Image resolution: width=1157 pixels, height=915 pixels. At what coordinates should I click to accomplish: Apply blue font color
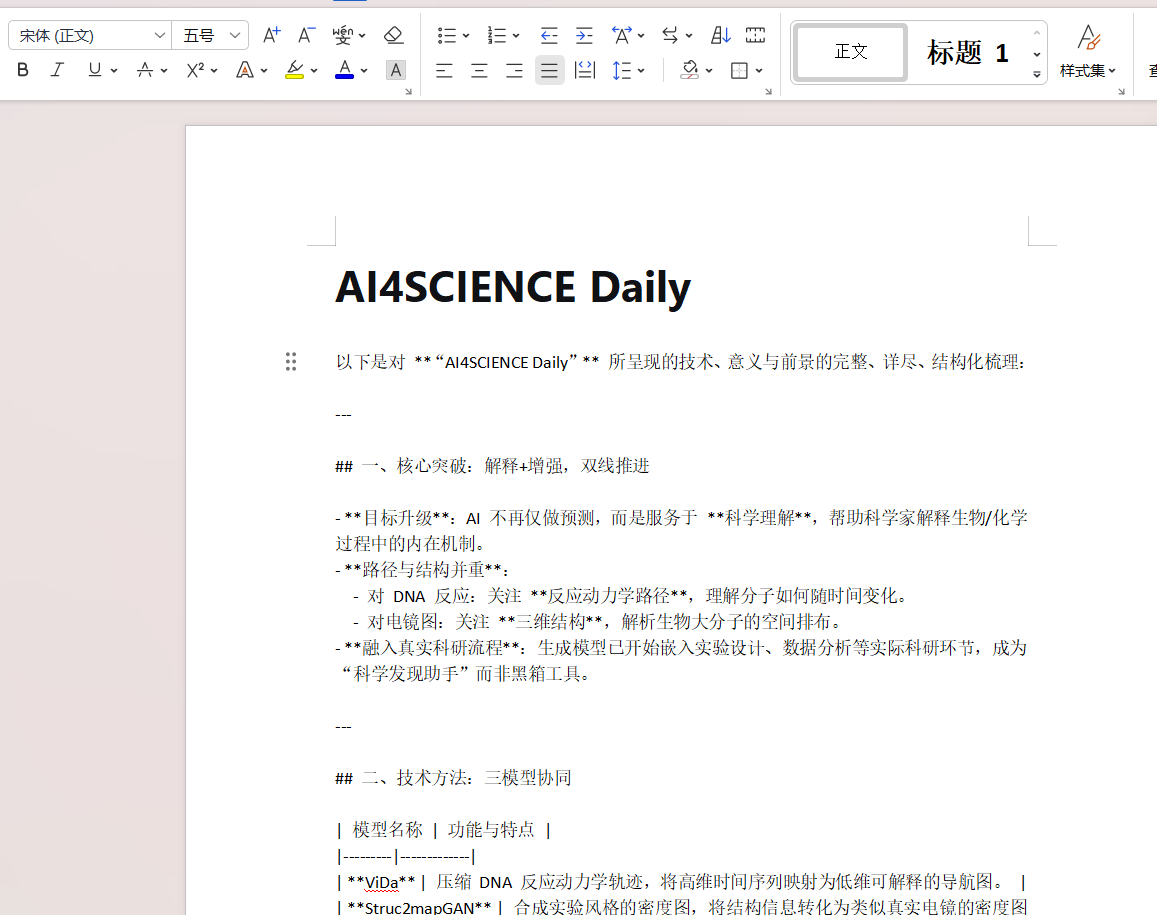coord(345,70)
